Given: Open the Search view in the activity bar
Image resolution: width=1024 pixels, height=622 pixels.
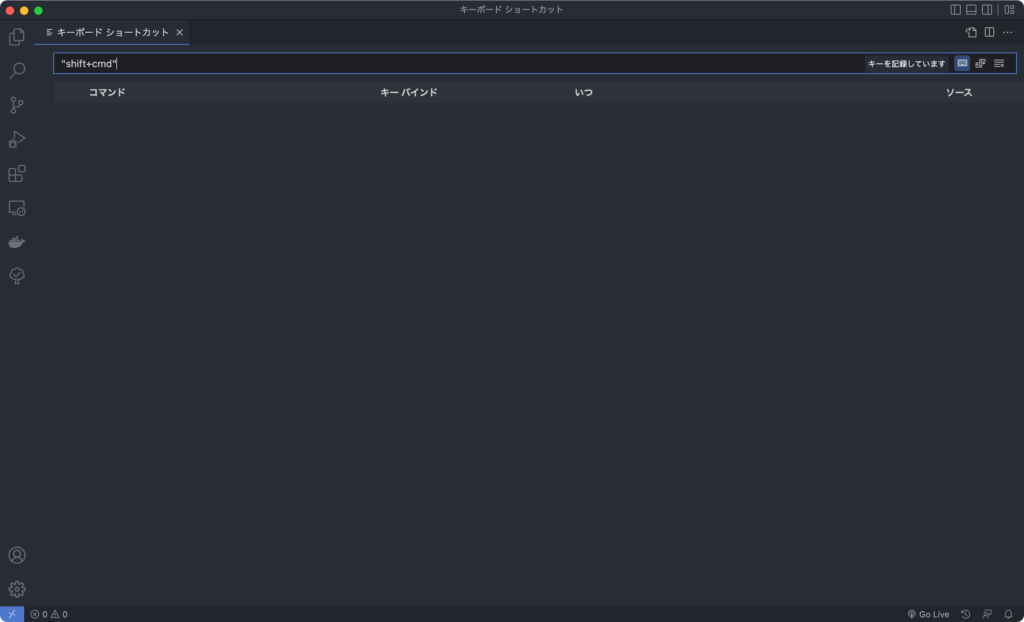Looking at the screenshot, I should pos(16,70).
